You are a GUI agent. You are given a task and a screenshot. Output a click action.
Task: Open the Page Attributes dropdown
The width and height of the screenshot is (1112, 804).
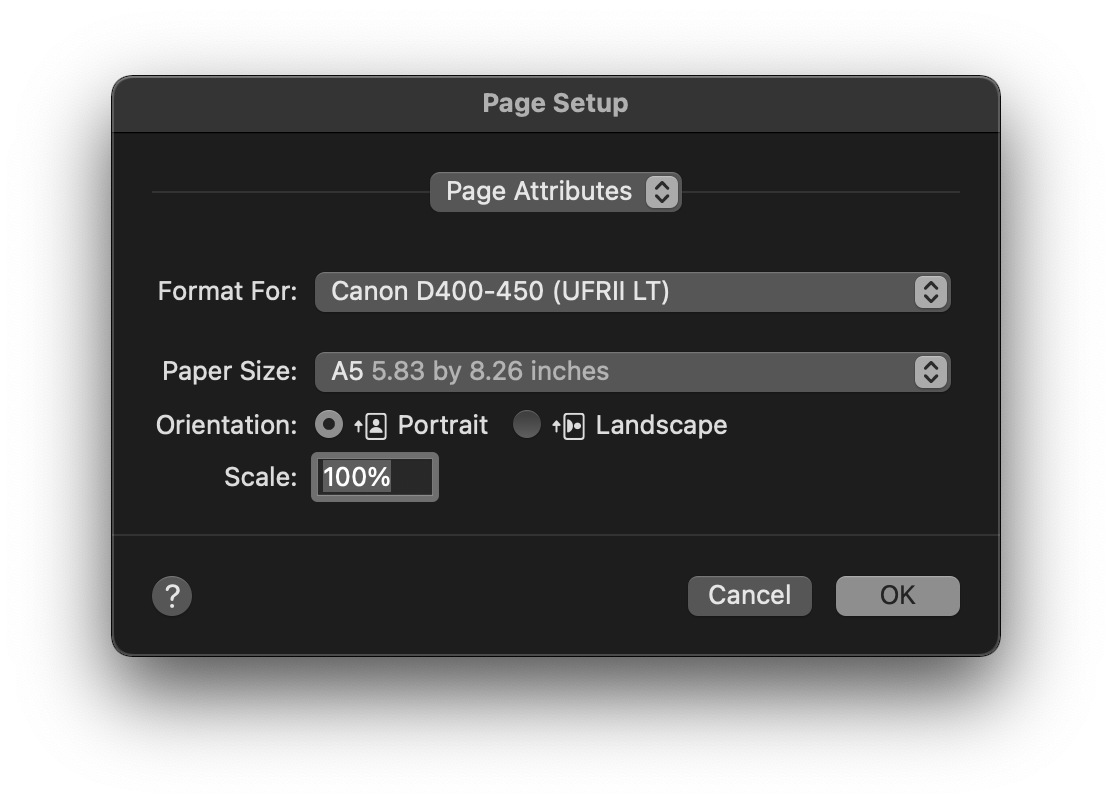pyautogui.click(x=555, y=191)
